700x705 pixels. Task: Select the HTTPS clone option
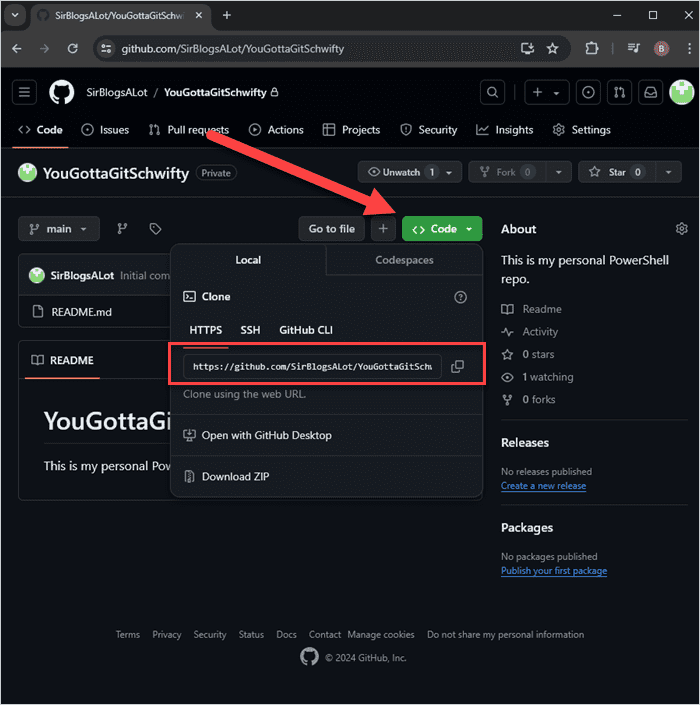pos(205,330)
